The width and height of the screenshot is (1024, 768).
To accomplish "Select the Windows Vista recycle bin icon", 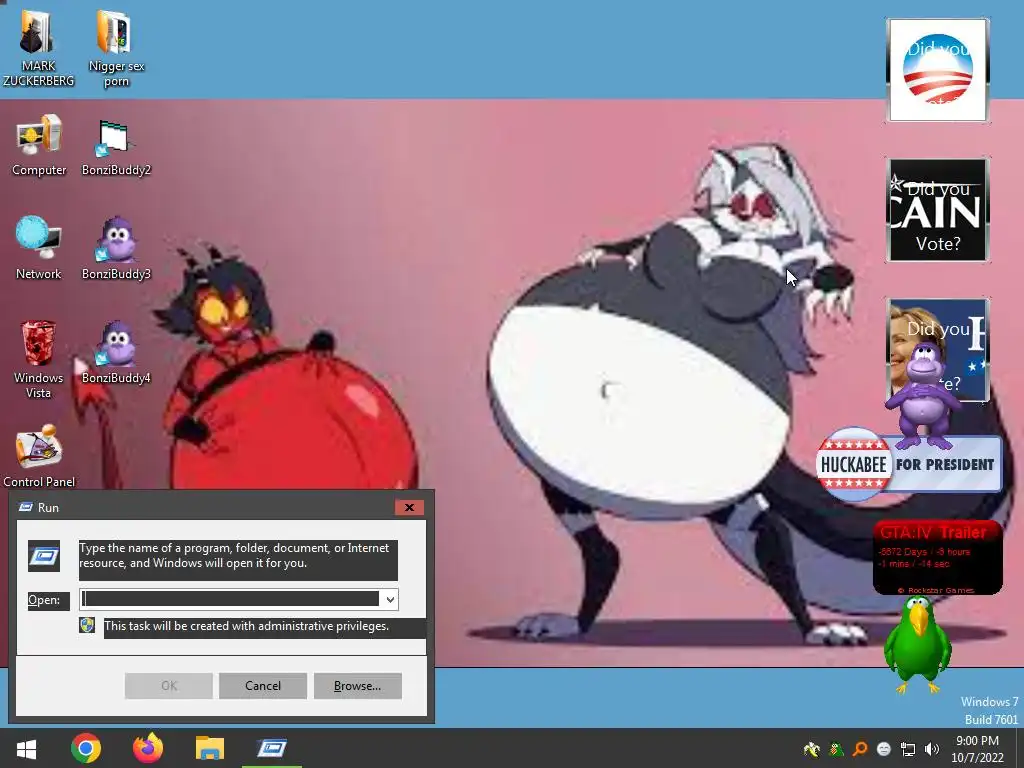I will (x=39, y=359).
